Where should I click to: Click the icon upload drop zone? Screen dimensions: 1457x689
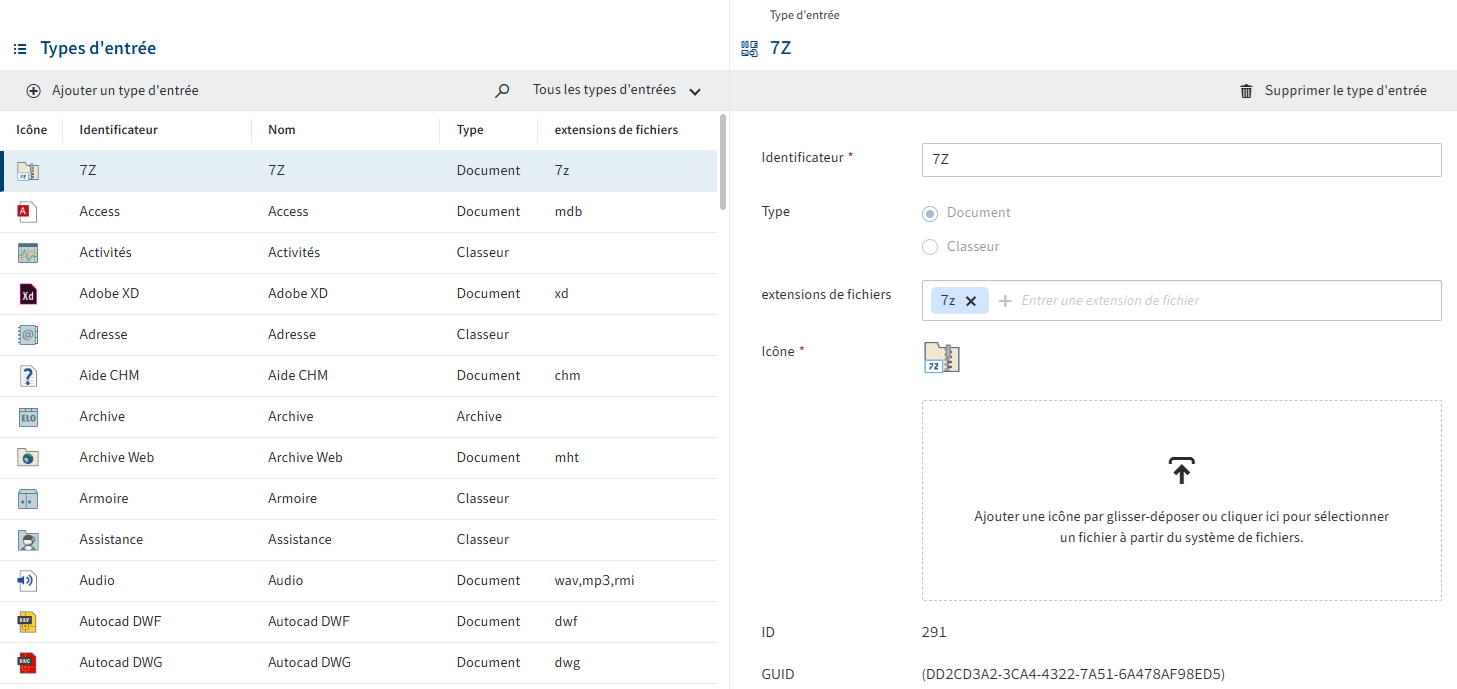point(1181,500)
